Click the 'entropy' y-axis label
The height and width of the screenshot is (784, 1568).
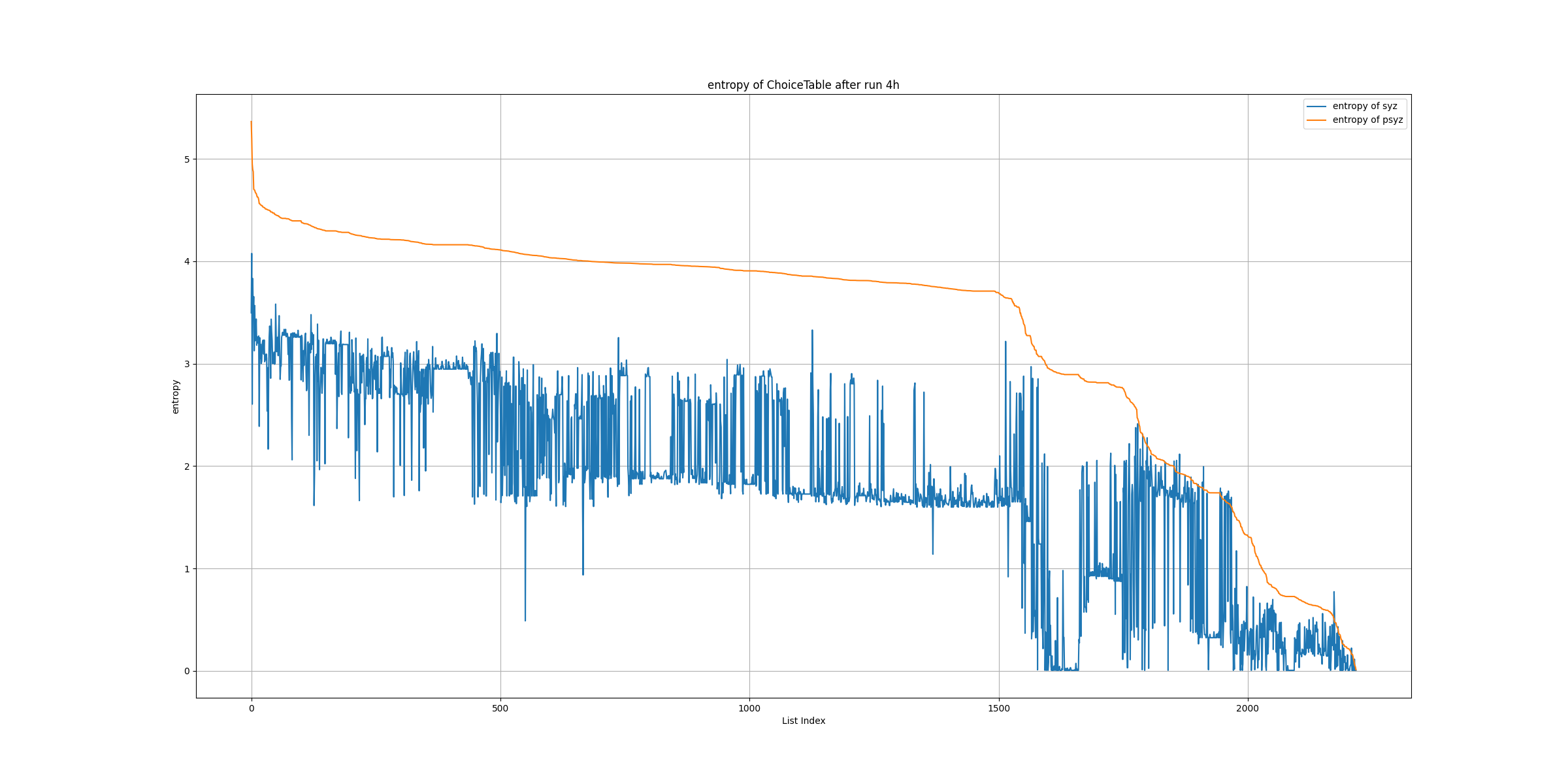[x=175, y=397]
